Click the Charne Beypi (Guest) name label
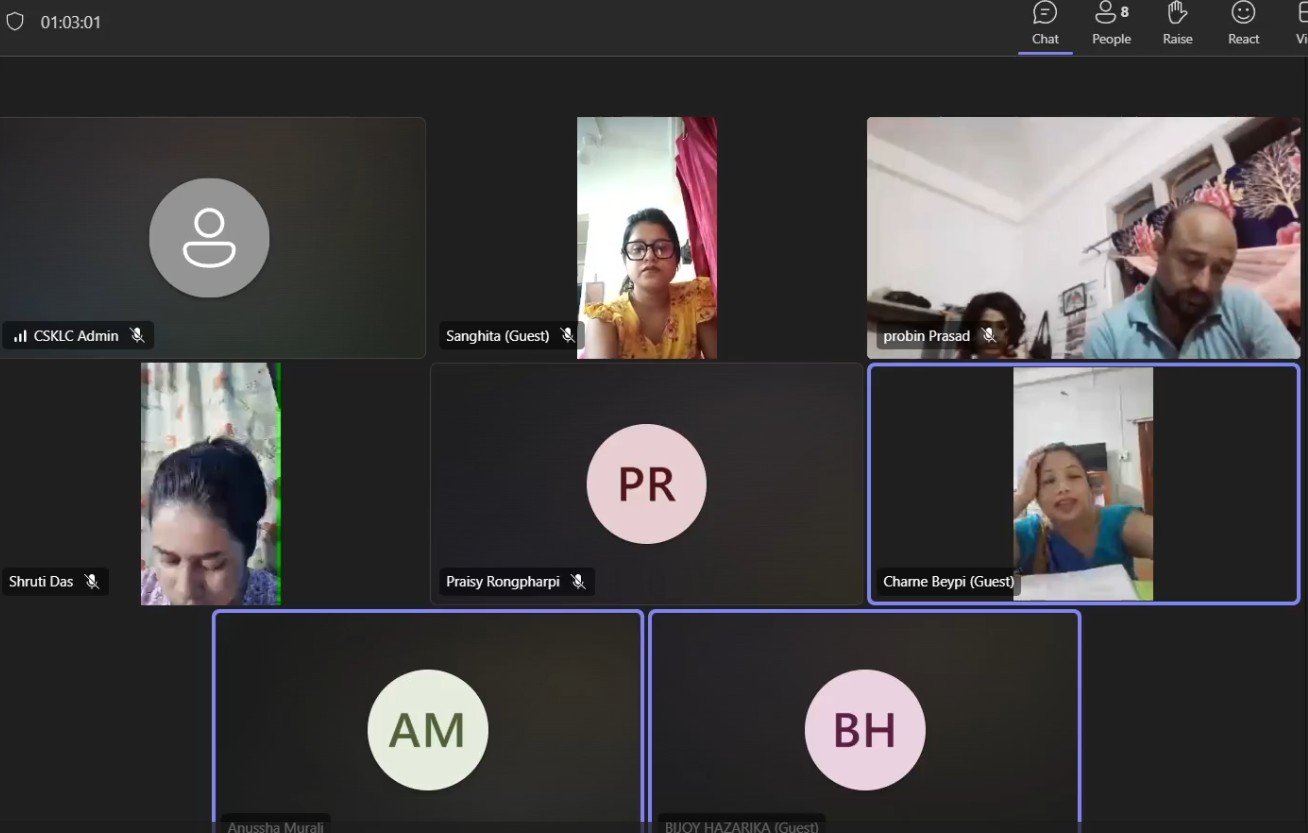 [948, 581]
